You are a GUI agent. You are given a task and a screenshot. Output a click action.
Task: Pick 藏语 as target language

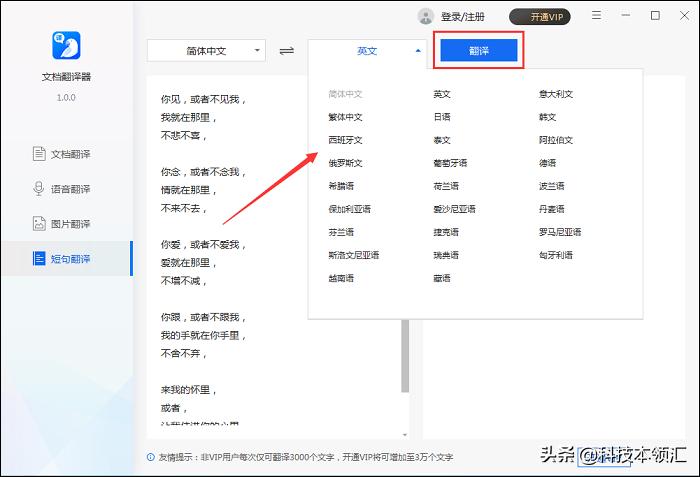click(442, 278)
